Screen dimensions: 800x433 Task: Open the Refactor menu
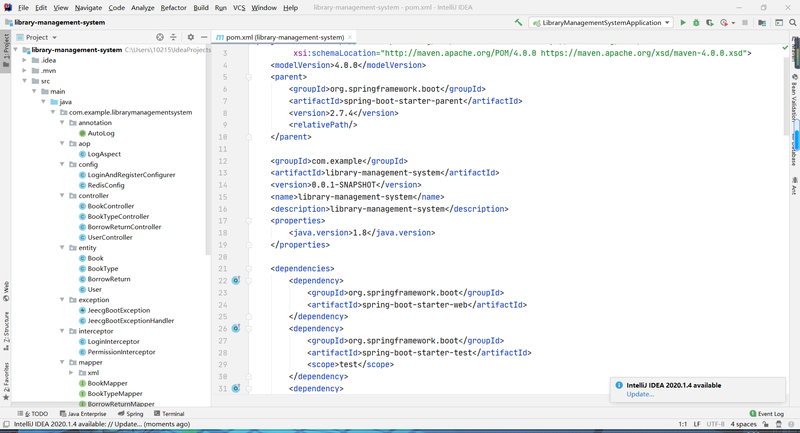tap(173, 8)
